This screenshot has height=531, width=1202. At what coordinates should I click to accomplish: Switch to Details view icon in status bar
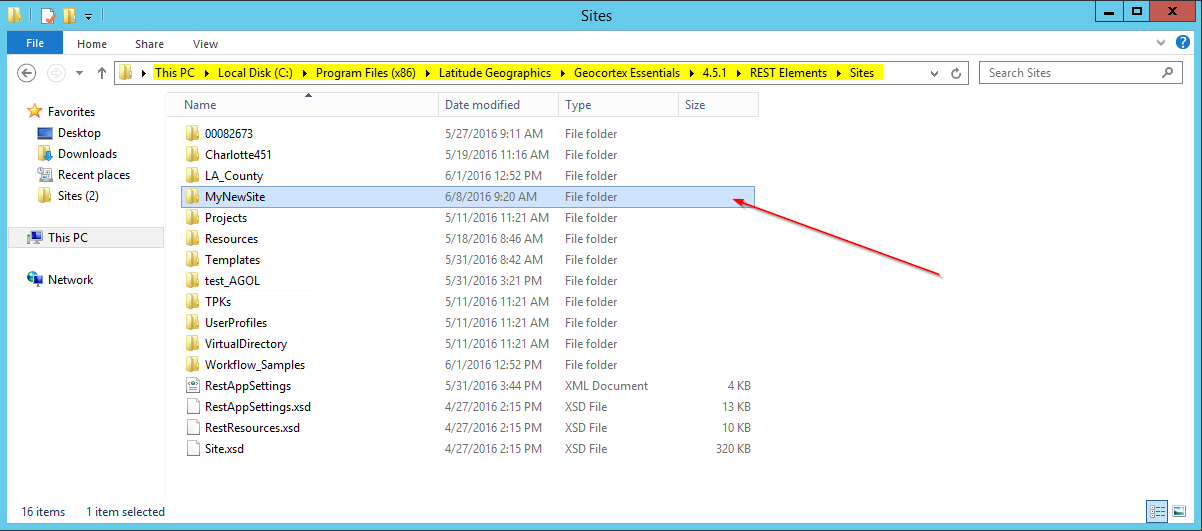(1155, 512)
